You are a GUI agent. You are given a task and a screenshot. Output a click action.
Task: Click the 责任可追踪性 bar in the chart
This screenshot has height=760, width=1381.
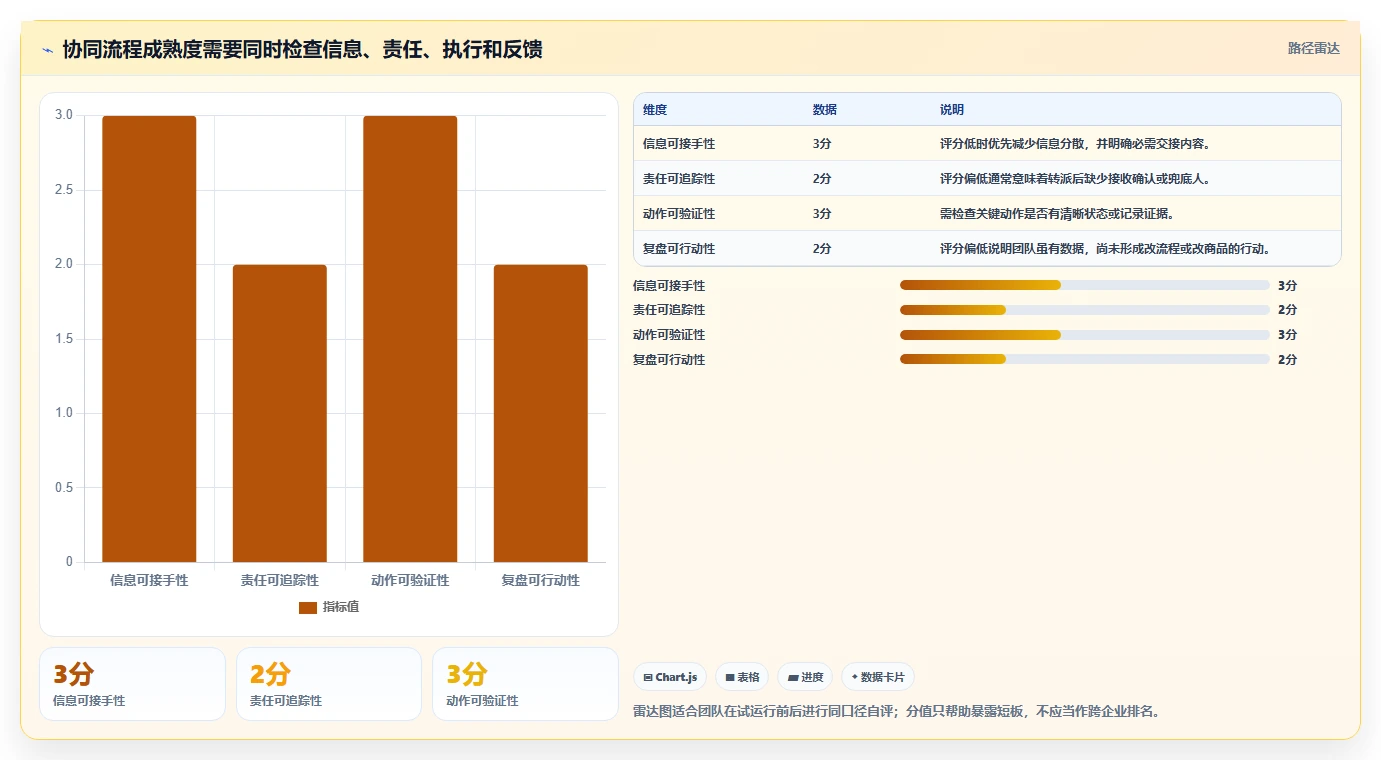280,413
